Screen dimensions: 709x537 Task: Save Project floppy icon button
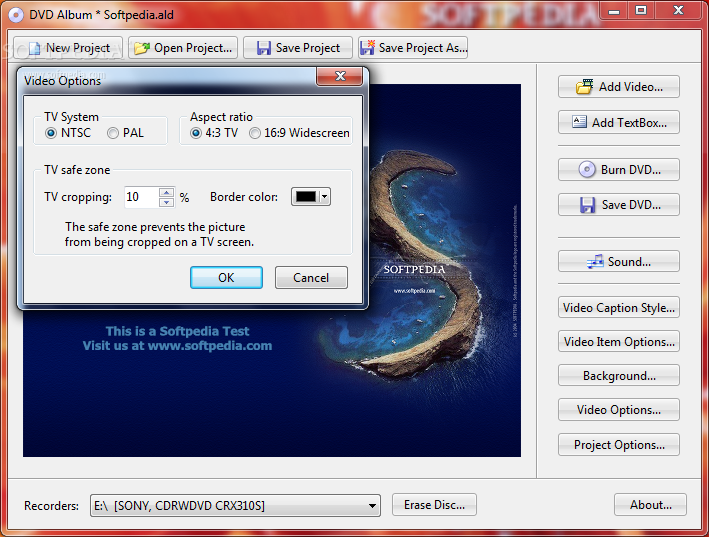pyautogui.click(x=298, y=48)
